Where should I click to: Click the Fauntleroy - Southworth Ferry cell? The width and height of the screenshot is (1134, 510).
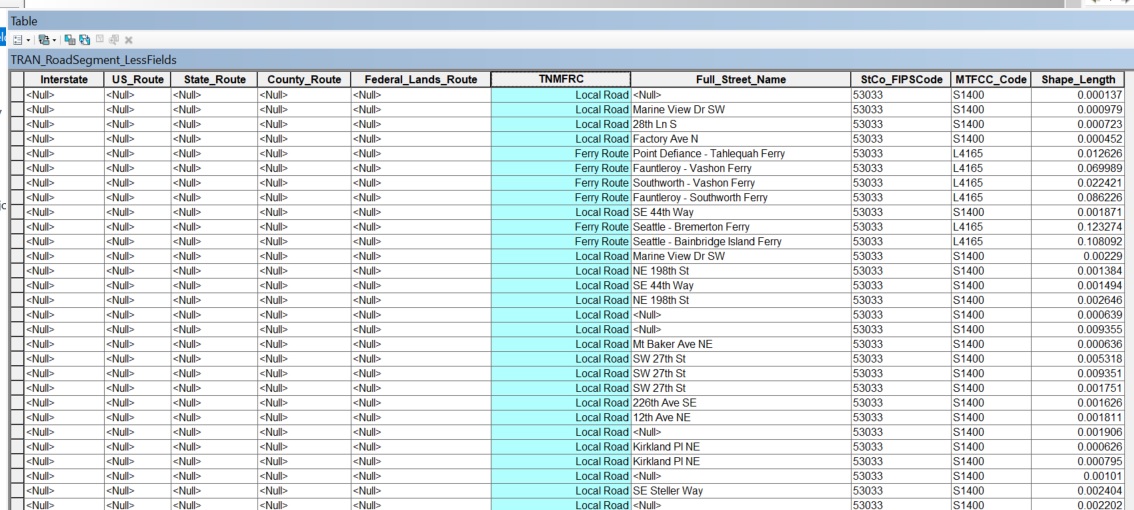coord(741,197)
